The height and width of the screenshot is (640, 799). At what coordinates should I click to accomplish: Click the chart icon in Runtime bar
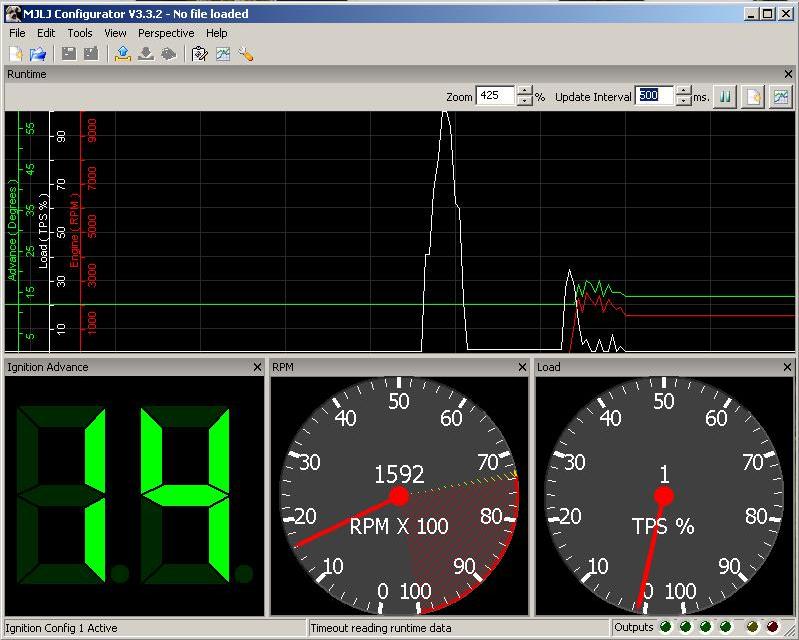pos(781,96)
